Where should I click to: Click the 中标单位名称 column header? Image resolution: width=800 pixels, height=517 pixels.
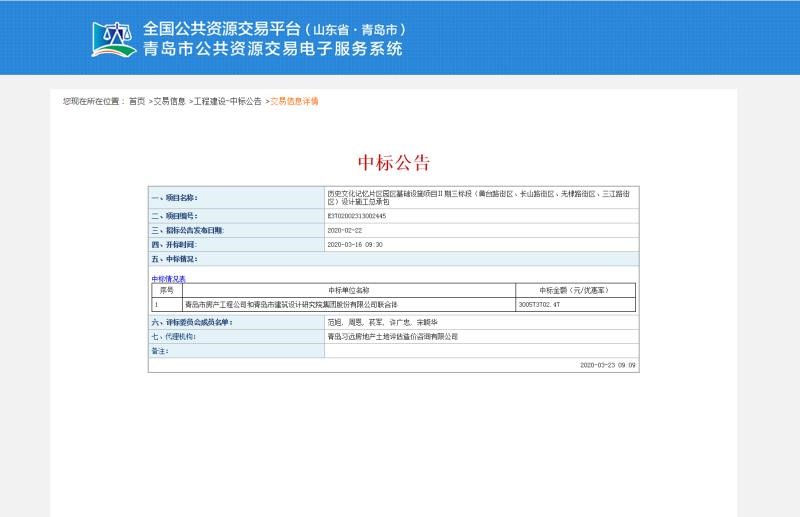click(x=348, y=290)
